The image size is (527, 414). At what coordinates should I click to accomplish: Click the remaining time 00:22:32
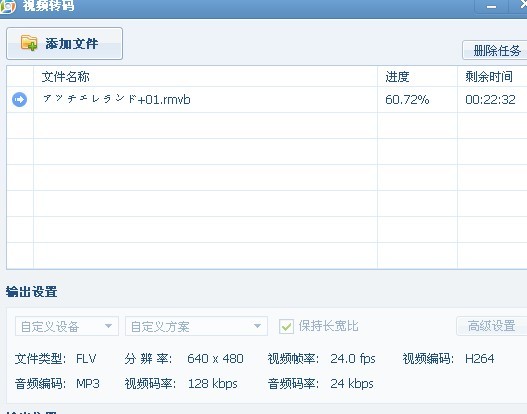[490, 99]
